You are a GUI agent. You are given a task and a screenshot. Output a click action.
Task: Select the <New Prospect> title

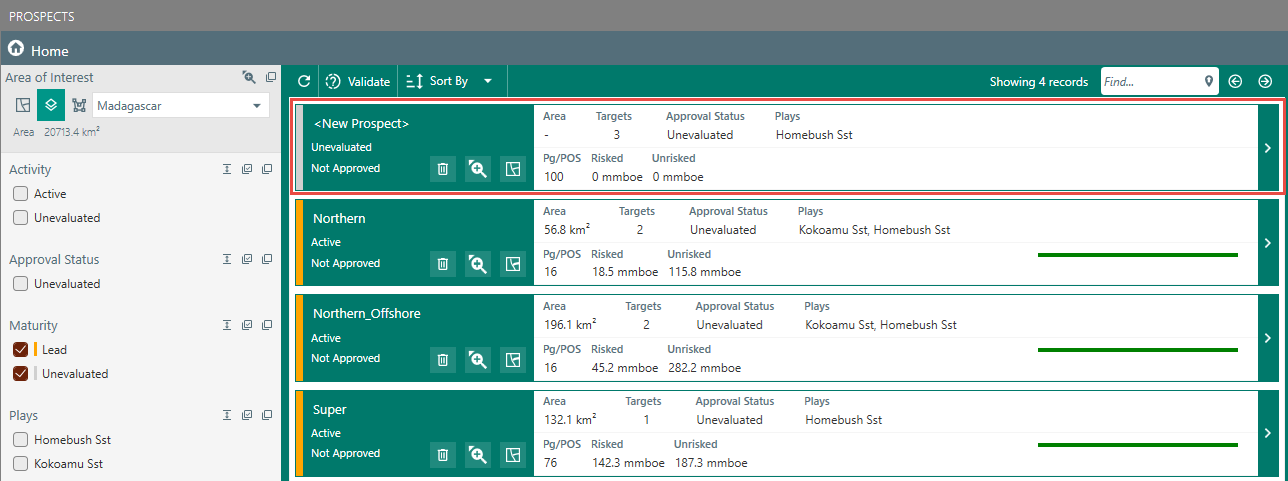click(362, 123)
